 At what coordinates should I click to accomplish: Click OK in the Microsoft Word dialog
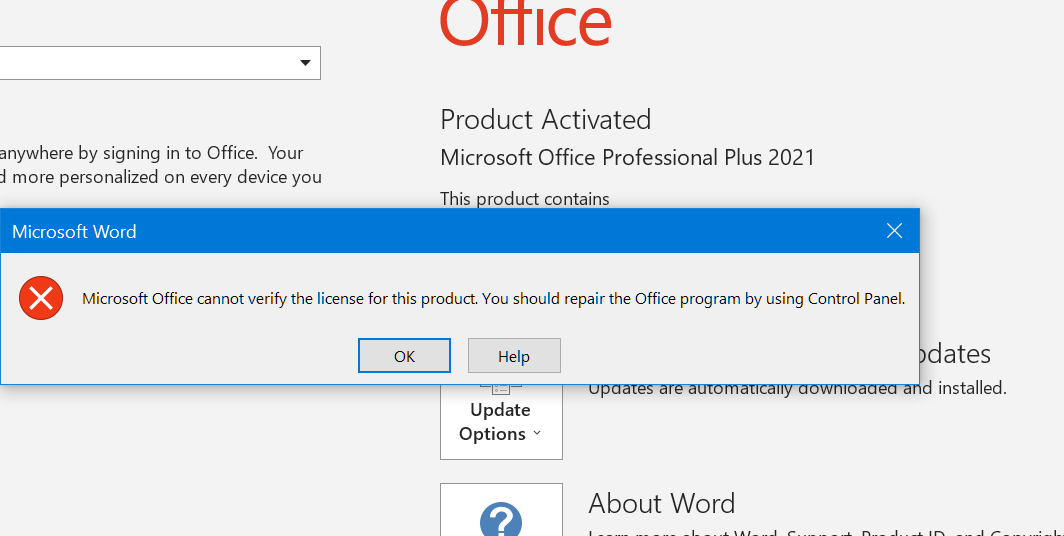click(404, 356)
